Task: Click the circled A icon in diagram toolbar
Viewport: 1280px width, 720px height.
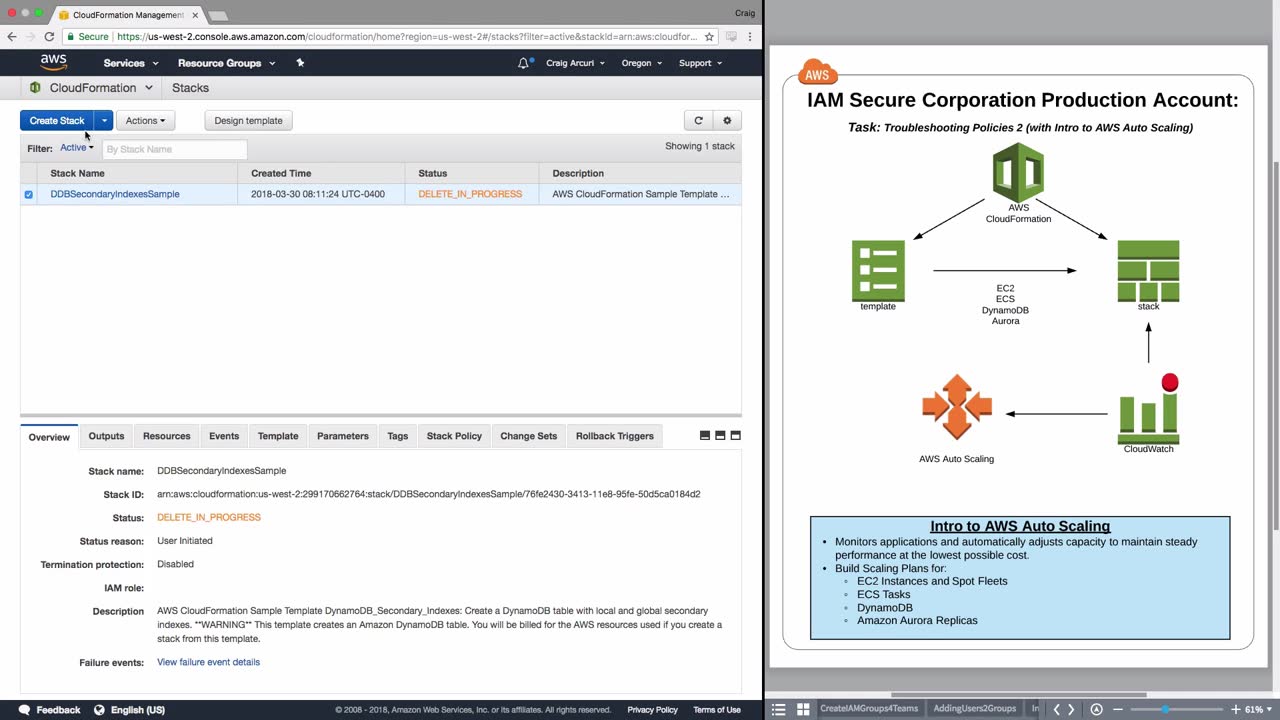Action: pos(1096,710)
